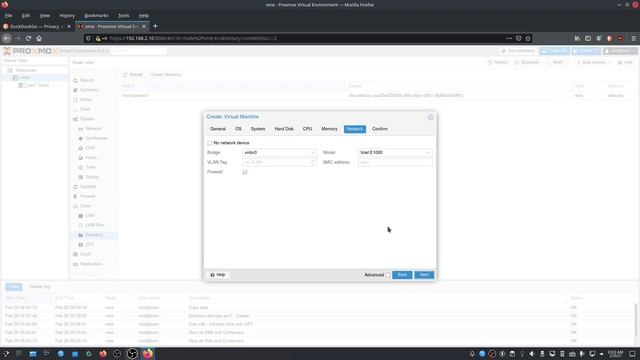
Task: Click the browser back arrow
Action: point(7,38)
